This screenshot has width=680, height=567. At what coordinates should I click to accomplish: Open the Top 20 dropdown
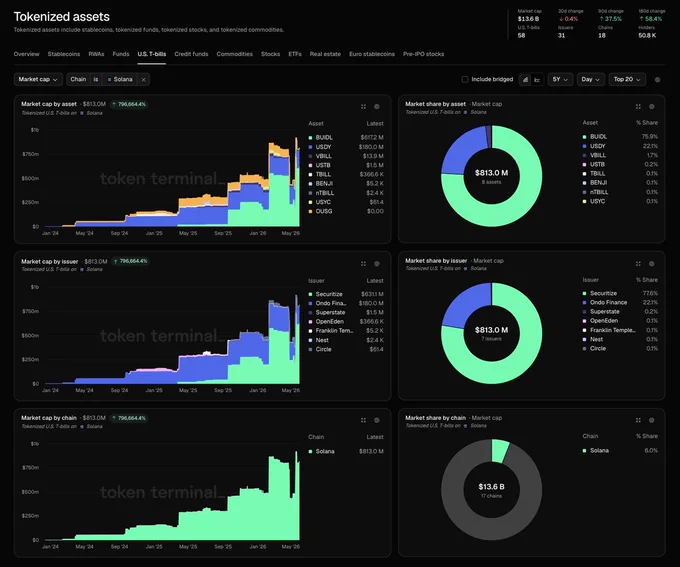627,79
